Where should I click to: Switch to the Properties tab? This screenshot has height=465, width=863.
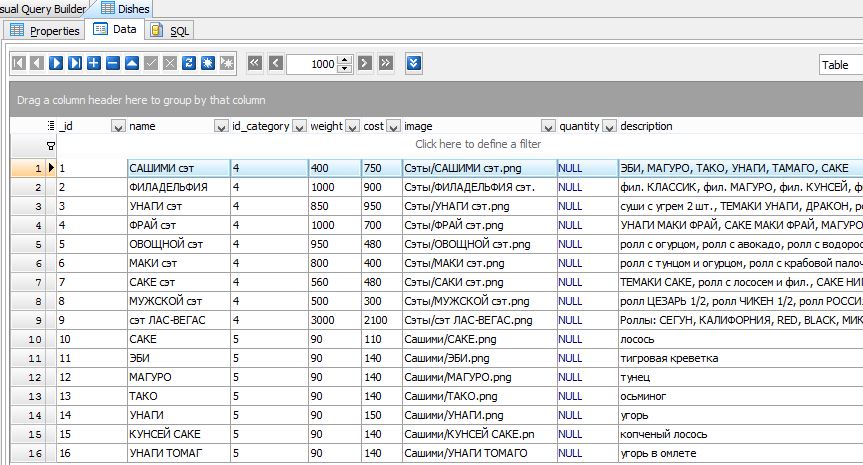point(45,31)
